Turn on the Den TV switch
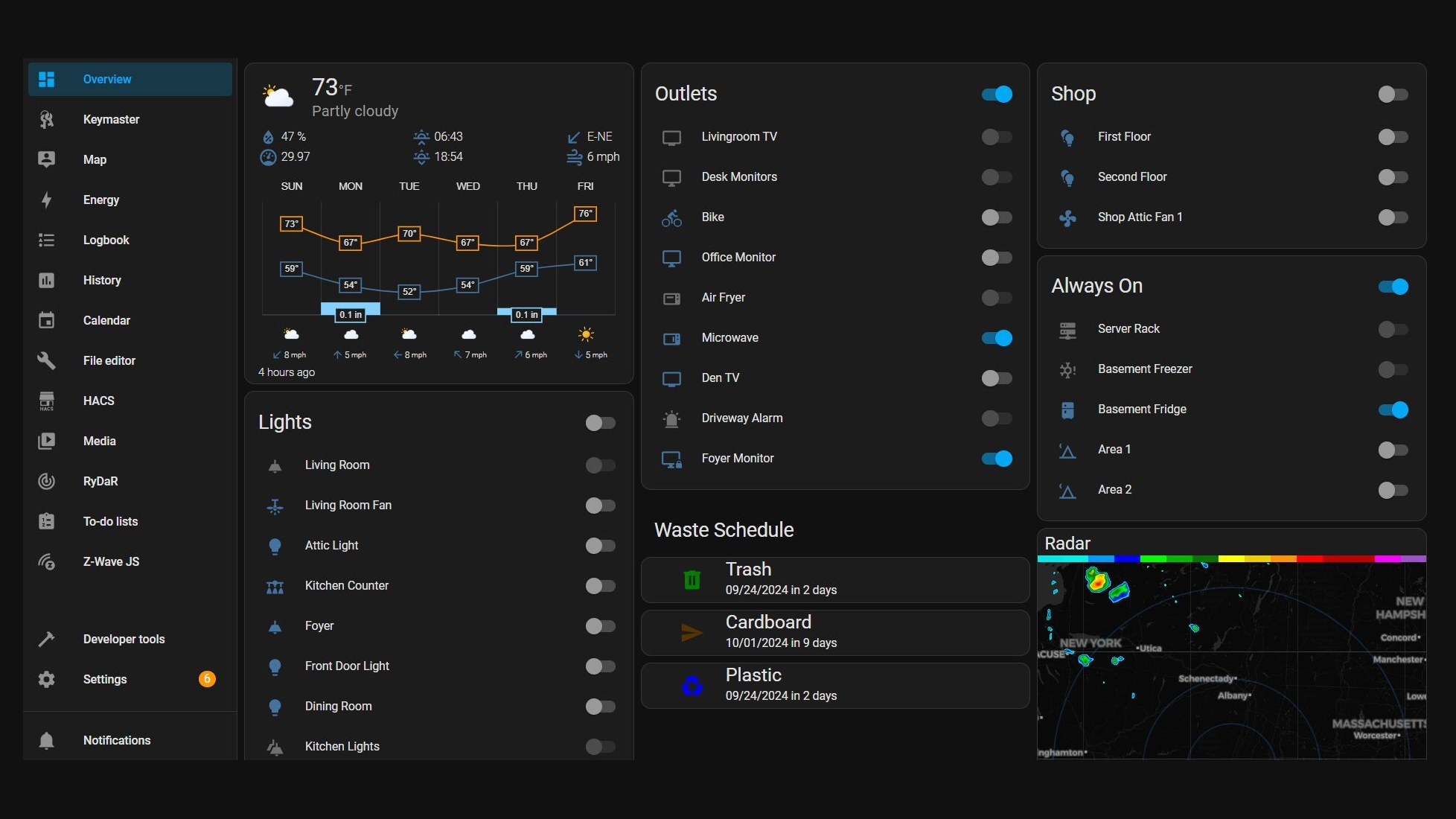 pyautogui.click(x=997, y=378)
